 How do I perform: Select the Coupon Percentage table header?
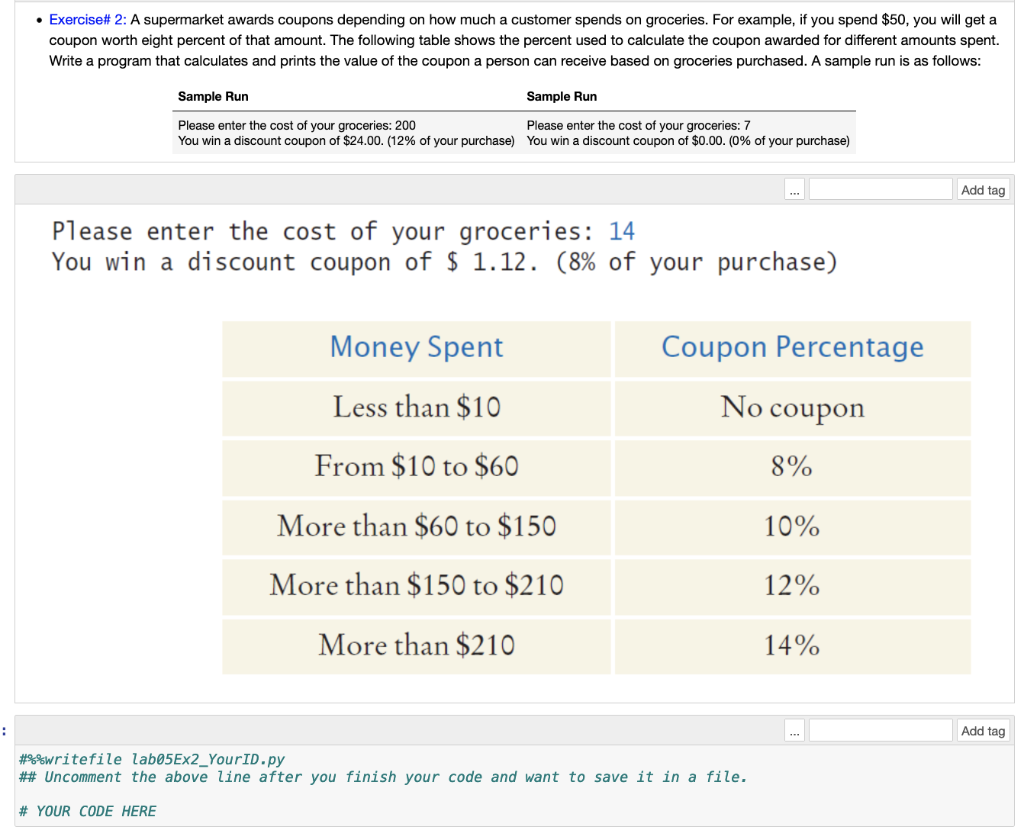(x=791, y=348)
